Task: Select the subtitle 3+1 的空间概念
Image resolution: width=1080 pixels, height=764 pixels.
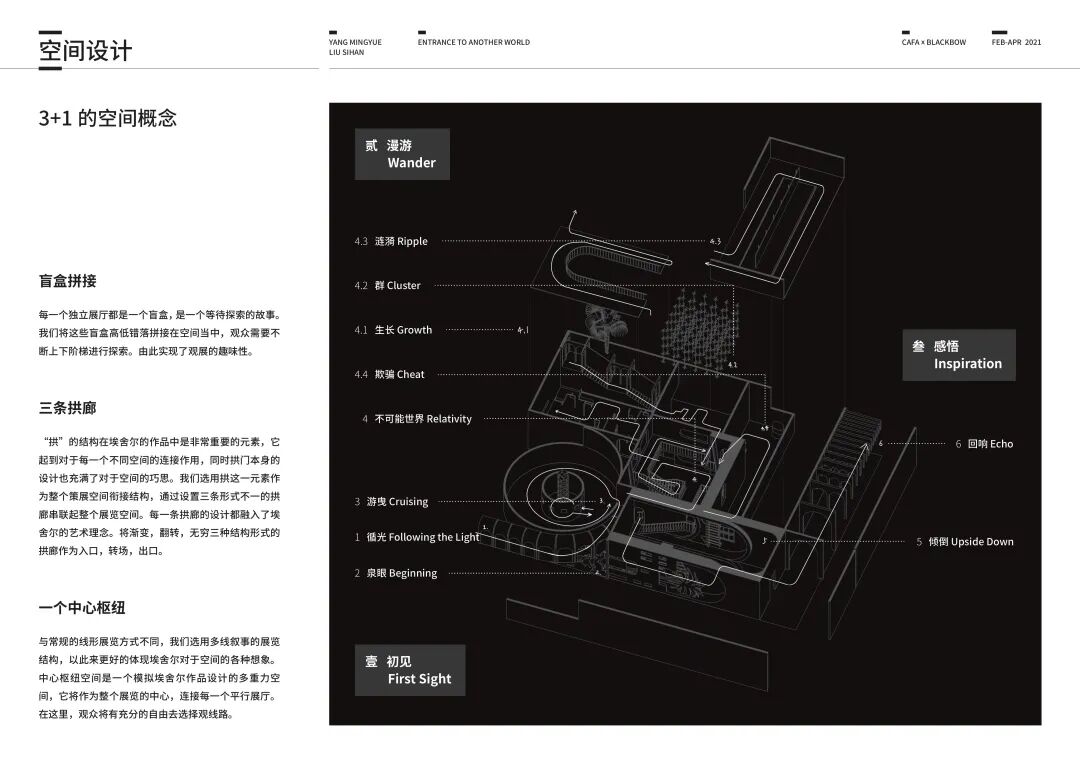Action: 107,118
